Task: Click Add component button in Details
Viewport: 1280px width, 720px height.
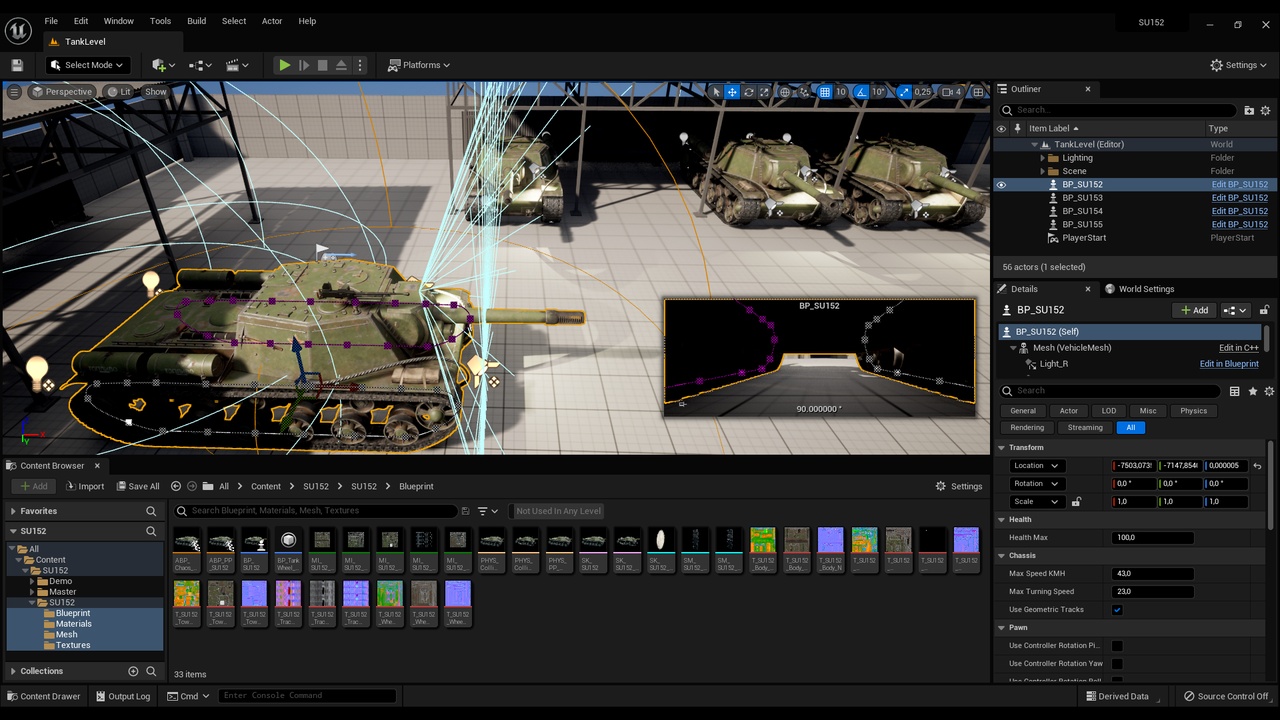Action: click(1194, 310)
